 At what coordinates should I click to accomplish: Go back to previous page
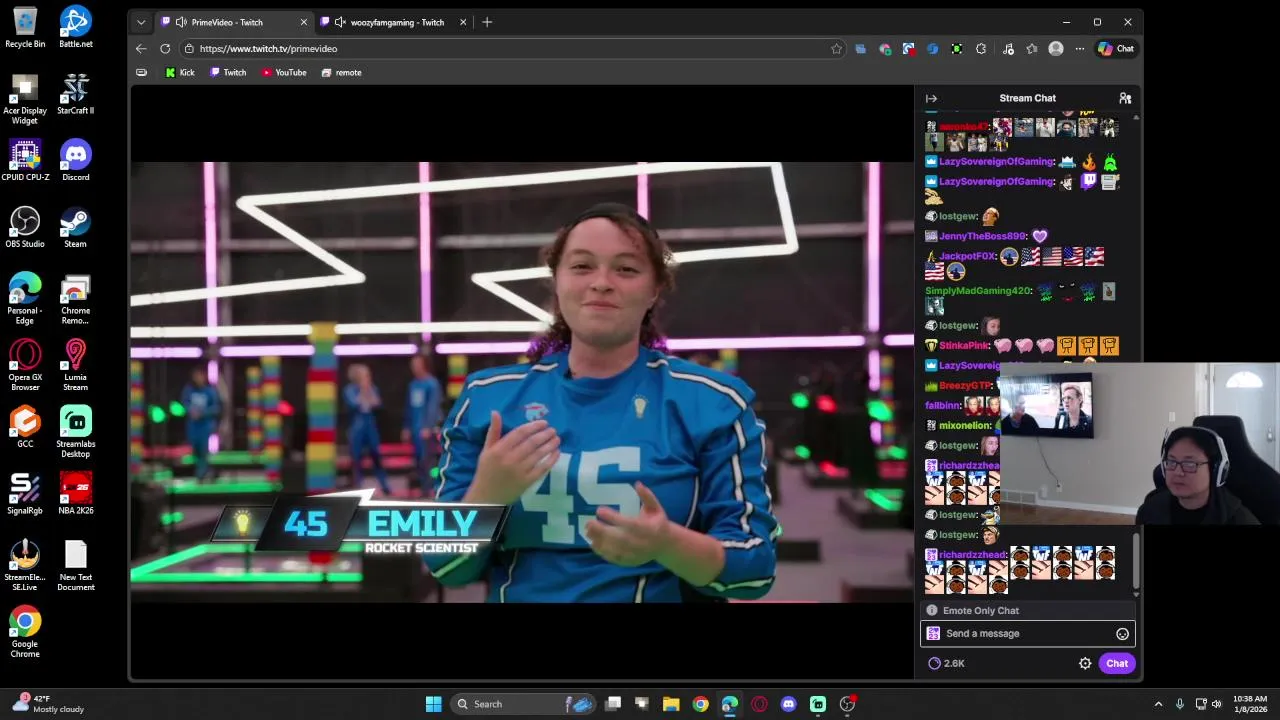pos(141,48)
